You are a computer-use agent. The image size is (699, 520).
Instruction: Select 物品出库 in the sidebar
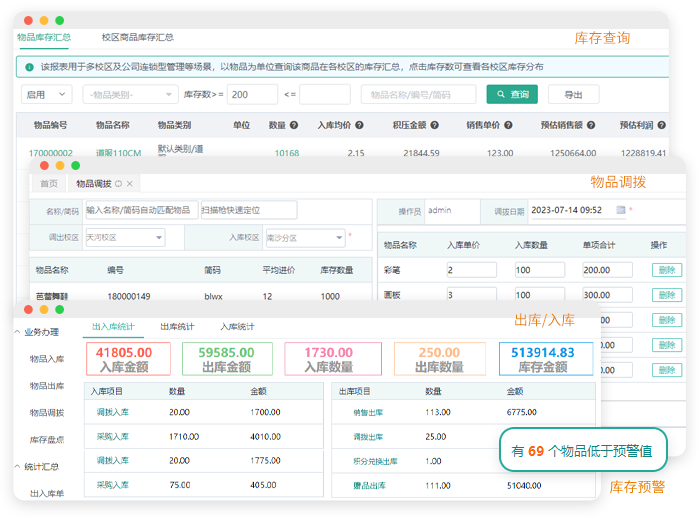[x=47, y=386]
